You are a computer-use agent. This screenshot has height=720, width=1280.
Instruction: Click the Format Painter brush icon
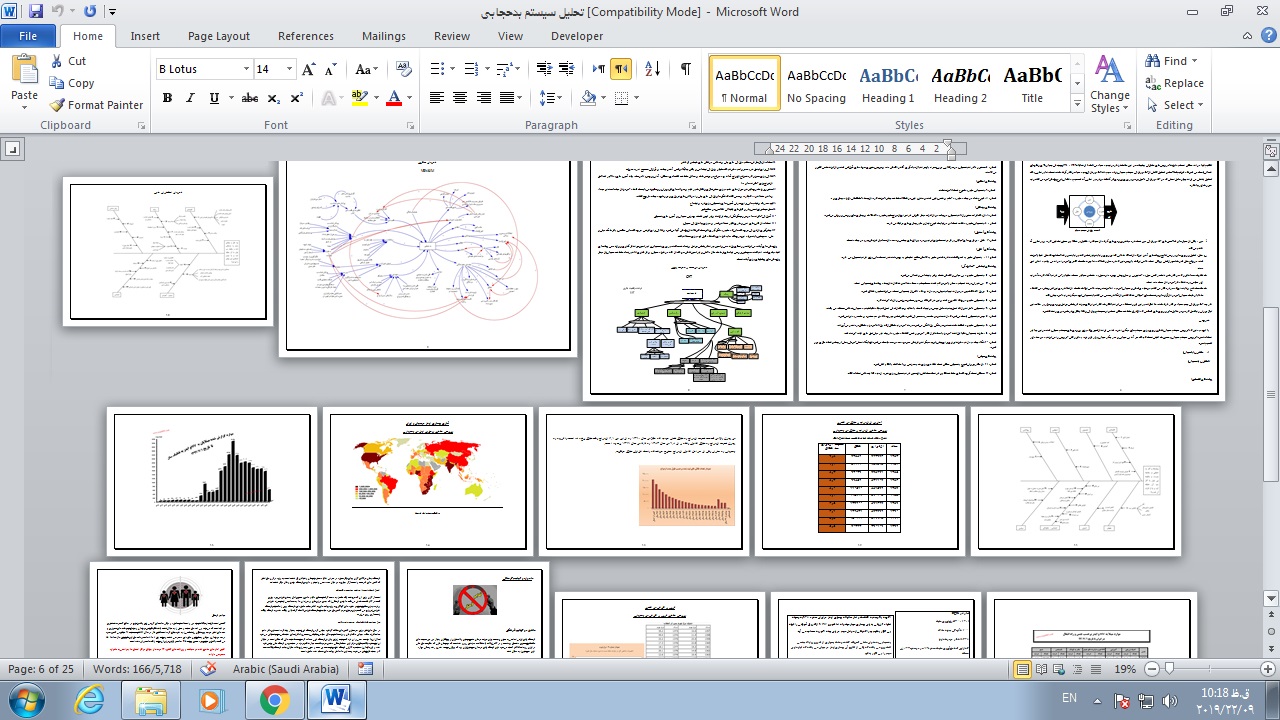(x=58, y=105)
